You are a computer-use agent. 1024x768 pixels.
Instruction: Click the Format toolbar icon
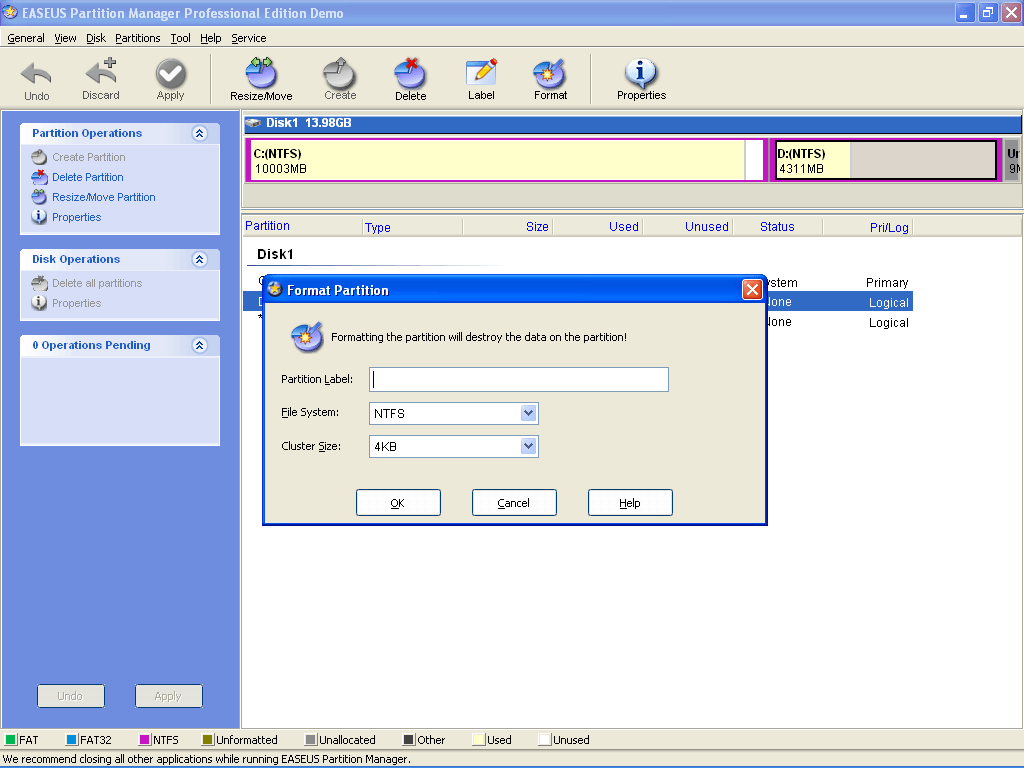click(550, 80)
